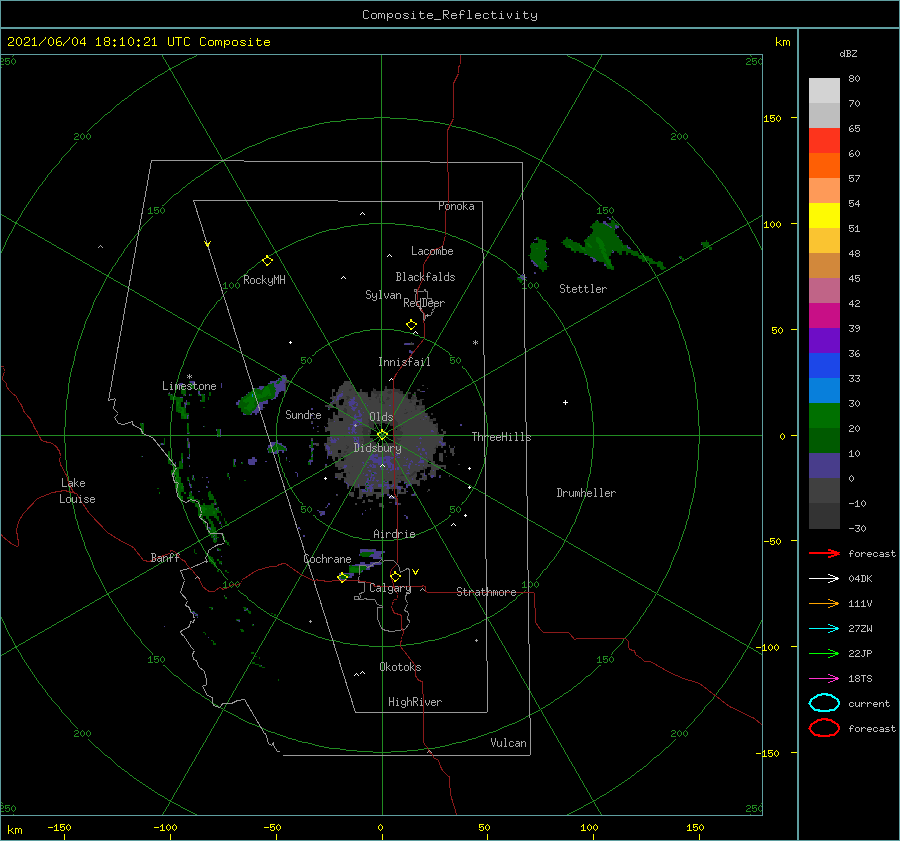Click the Drumheller city label

(586, 493)
